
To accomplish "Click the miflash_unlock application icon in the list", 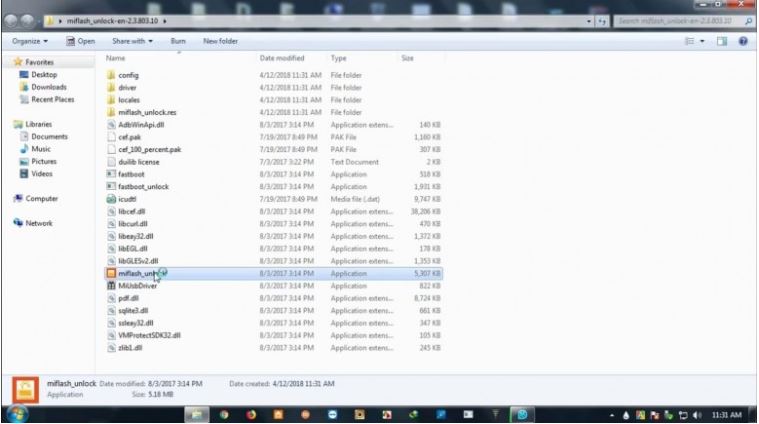I will click(111, 273).
